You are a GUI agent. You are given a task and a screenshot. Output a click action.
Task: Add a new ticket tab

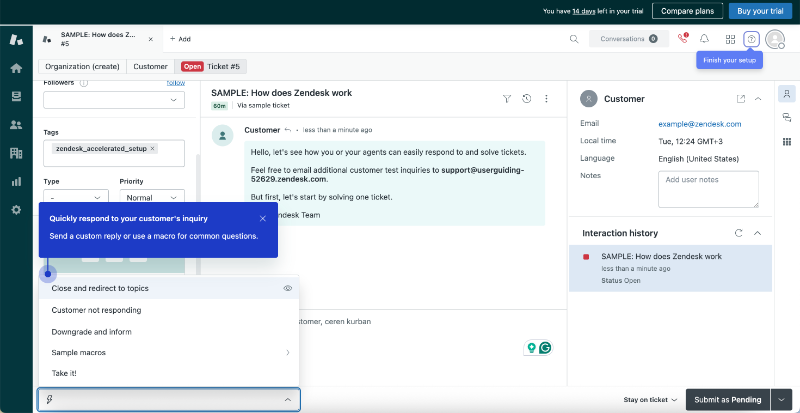tap(180, 39)
